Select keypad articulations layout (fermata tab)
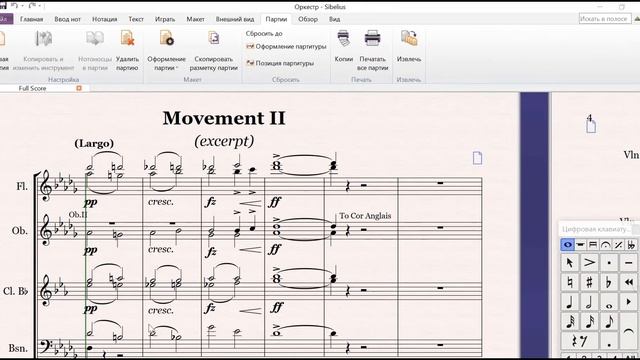 tap(606, 245)
